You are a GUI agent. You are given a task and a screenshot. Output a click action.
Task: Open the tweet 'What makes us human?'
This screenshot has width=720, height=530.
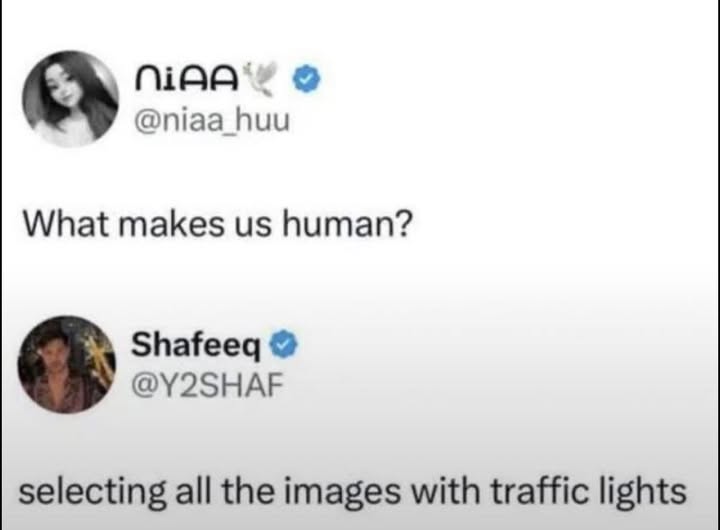point(218,225)
